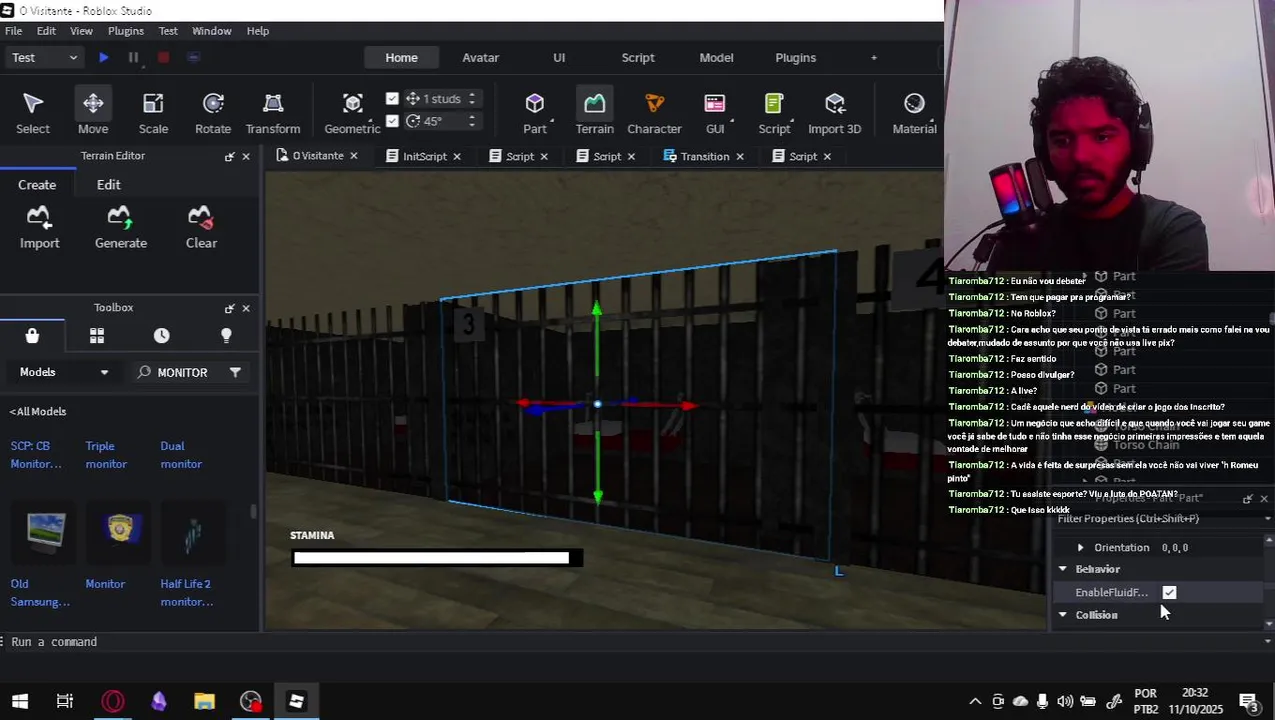1275x720 pixels.
Task: Select the Half Life 2 monitor thumbnail
Action: tap(193, 531)
